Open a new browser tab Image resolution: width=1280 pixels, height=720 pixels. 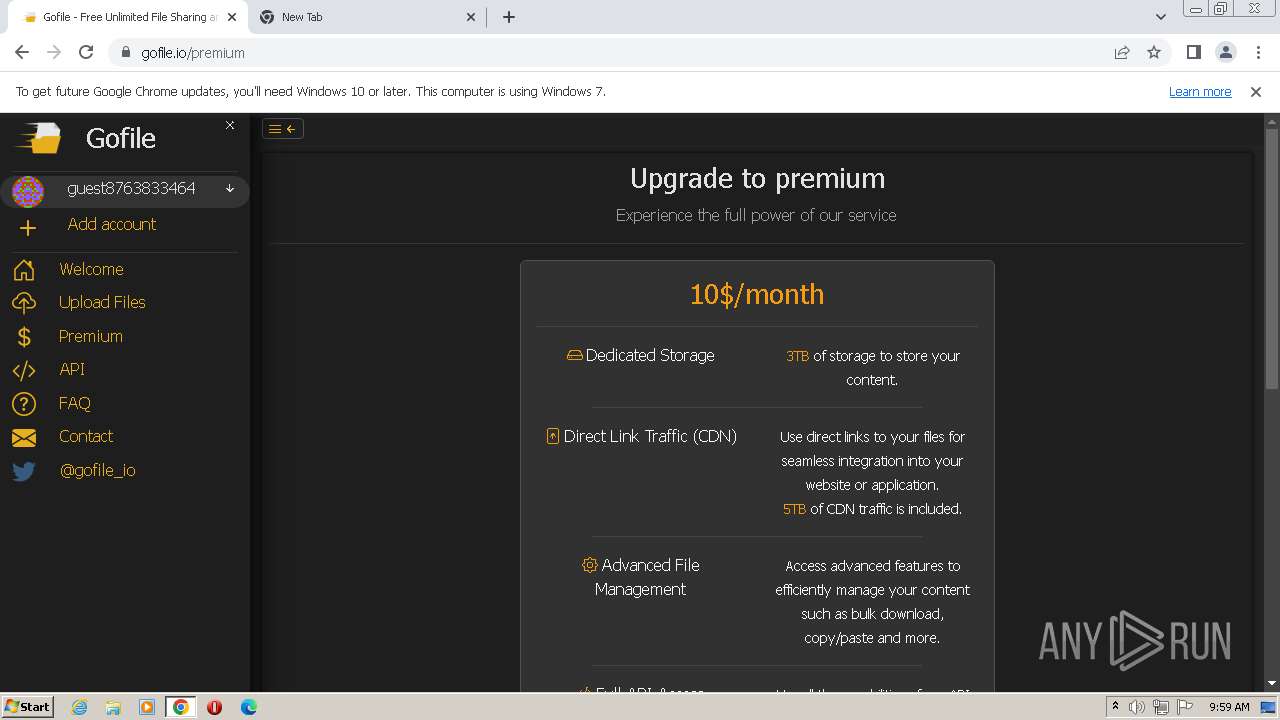[x=509, y=17]
